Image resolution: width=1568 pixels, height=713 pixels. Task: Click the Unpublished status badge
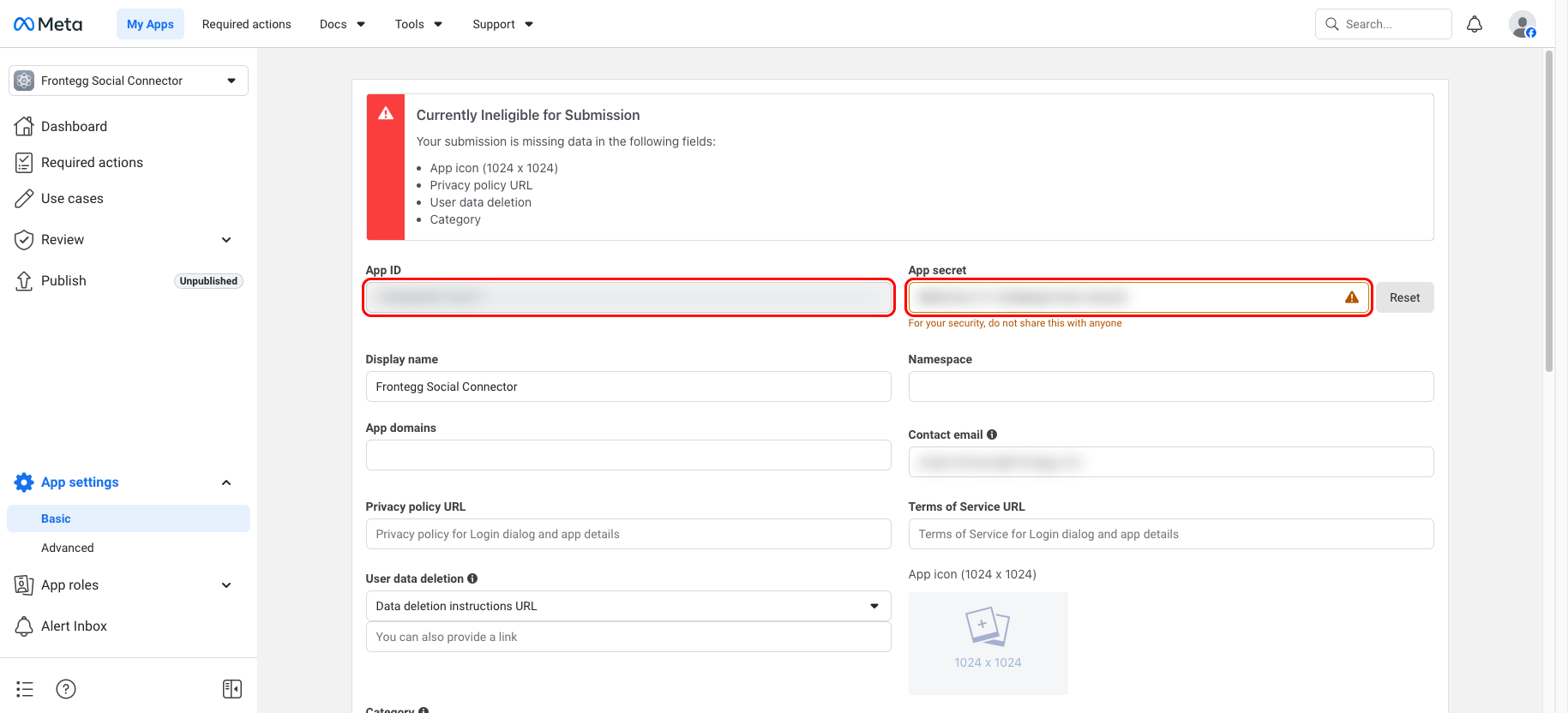click(x=208, y=281)
